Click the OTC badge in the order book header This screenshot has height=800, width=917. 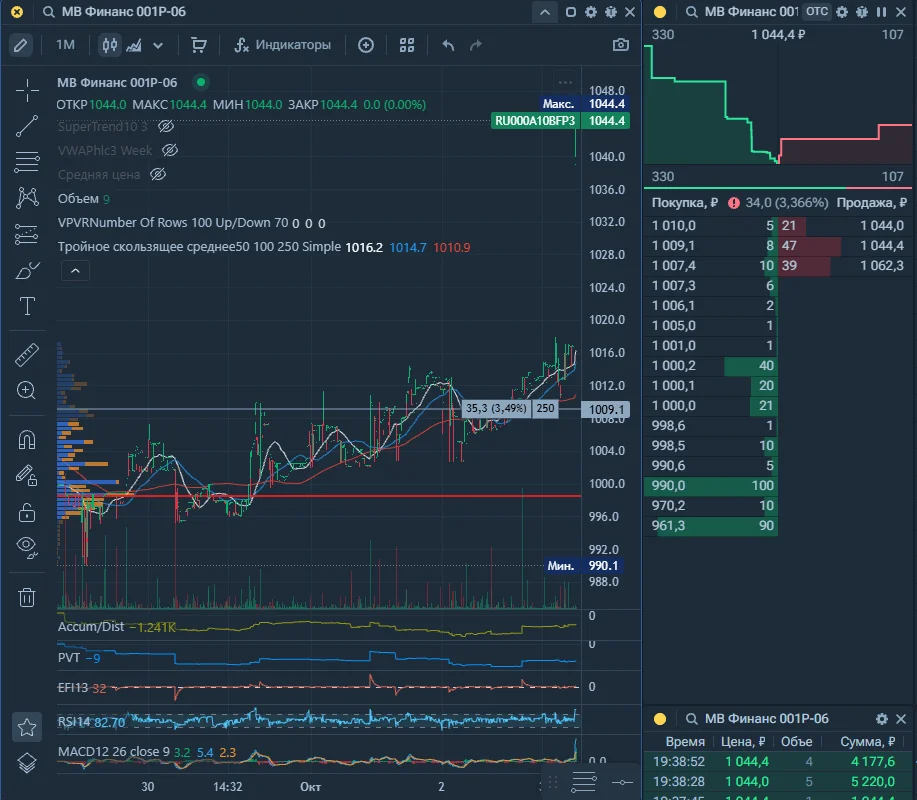click(817, 12)
